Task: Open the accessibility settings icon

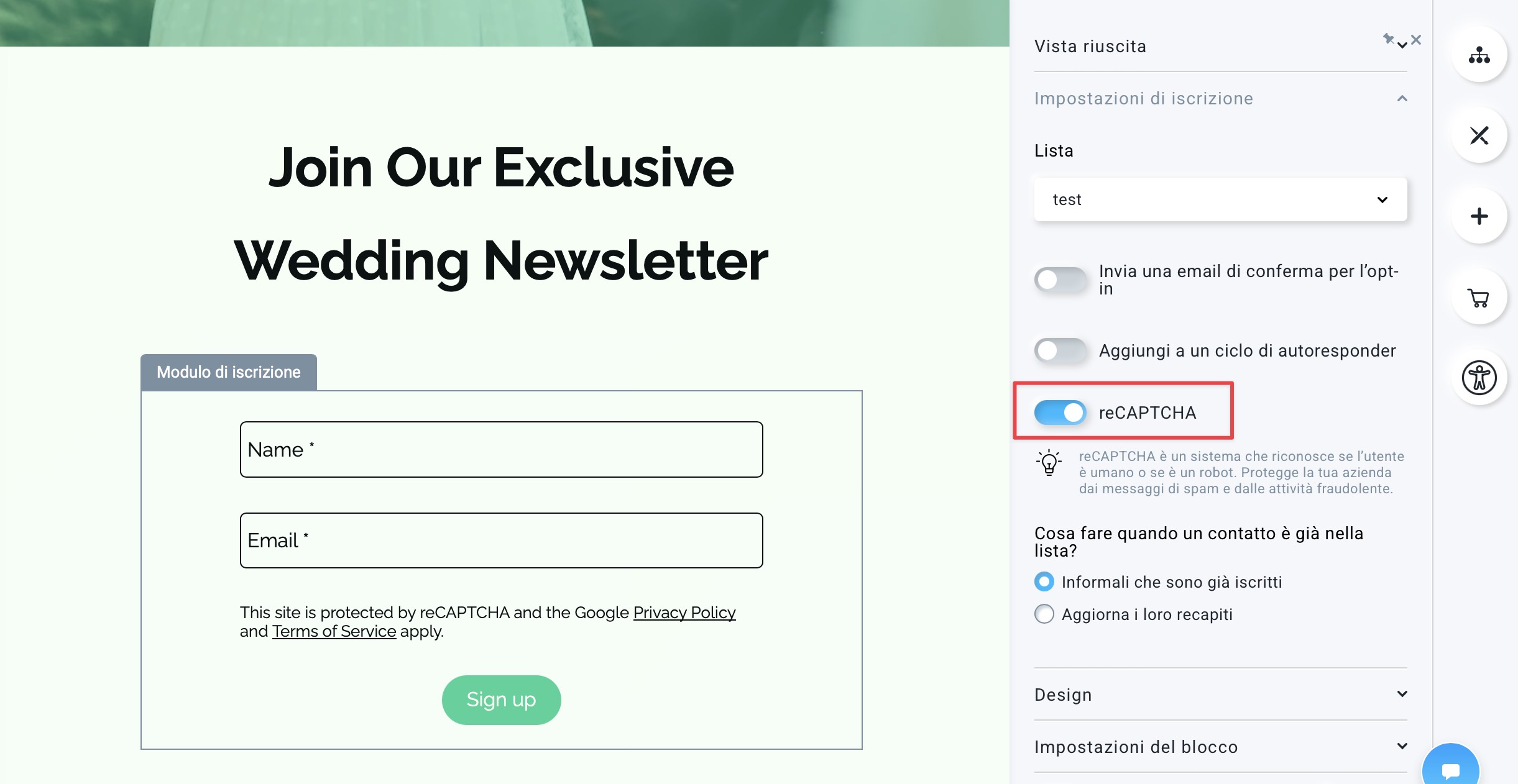Action: (x=1479, y=378)
